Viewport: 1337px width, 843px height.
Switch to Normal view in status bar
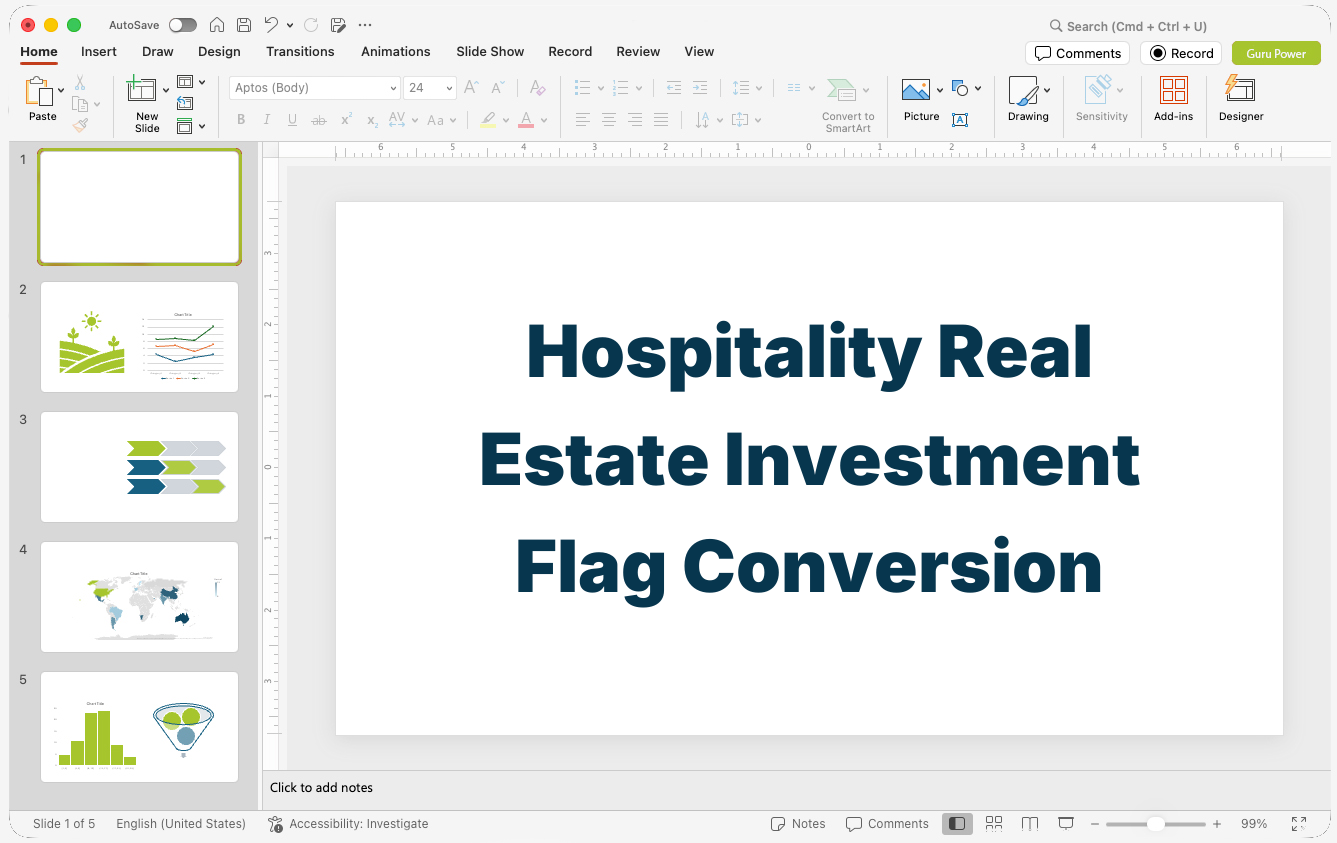pyautogui.click(x=957, y=824)
